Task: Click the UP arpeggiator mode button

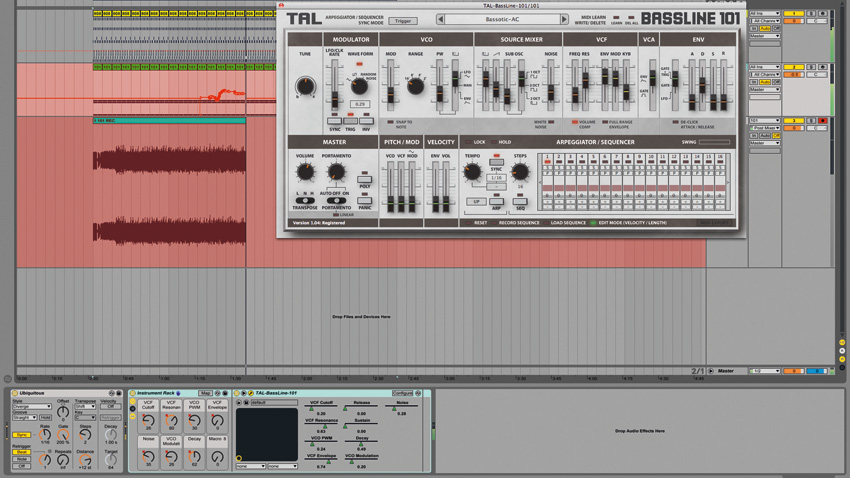Action: point(476,202)
